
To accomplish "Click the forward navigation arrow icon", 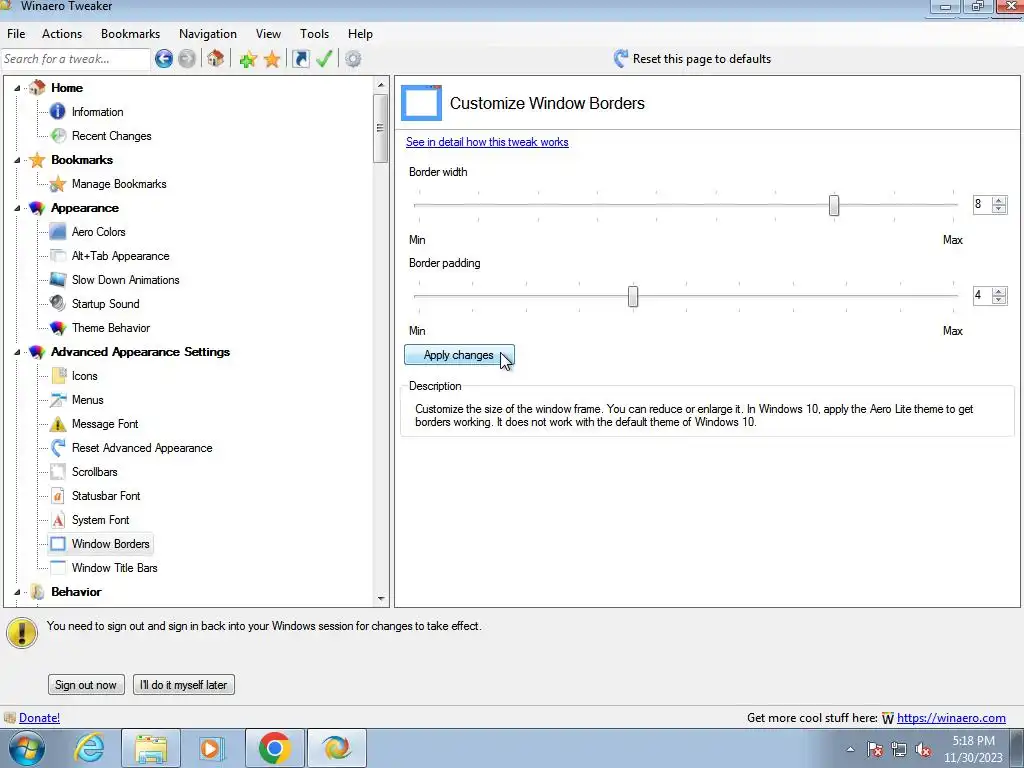I will pyautogui.click(x=187, y=59).
